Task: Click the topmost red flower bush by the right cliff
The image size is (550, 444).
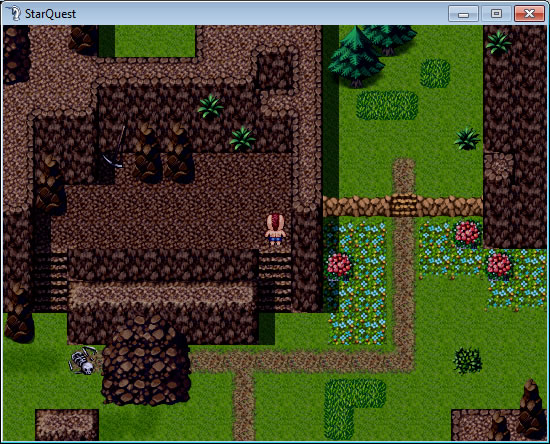Action: pyautogui.click(x=467, y=234)
